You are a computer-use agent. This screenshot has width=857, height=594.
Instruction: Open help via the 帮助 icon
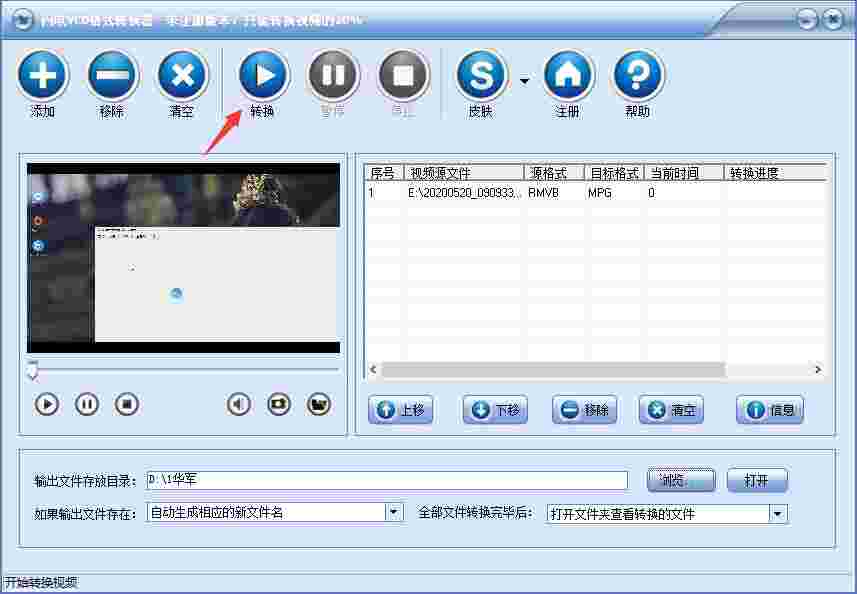(637, 78)
